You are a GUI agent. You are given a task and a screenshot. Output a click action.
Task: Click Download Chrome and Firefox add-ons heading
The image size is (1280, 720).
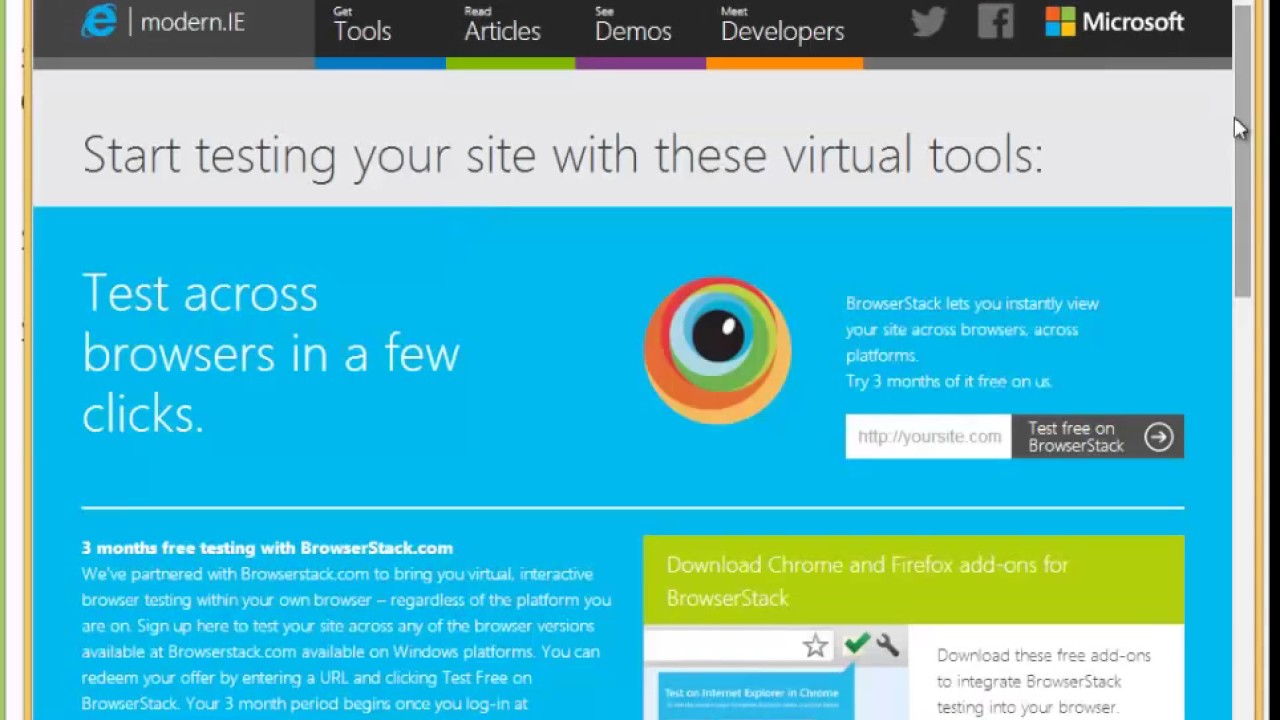point(867,581)
